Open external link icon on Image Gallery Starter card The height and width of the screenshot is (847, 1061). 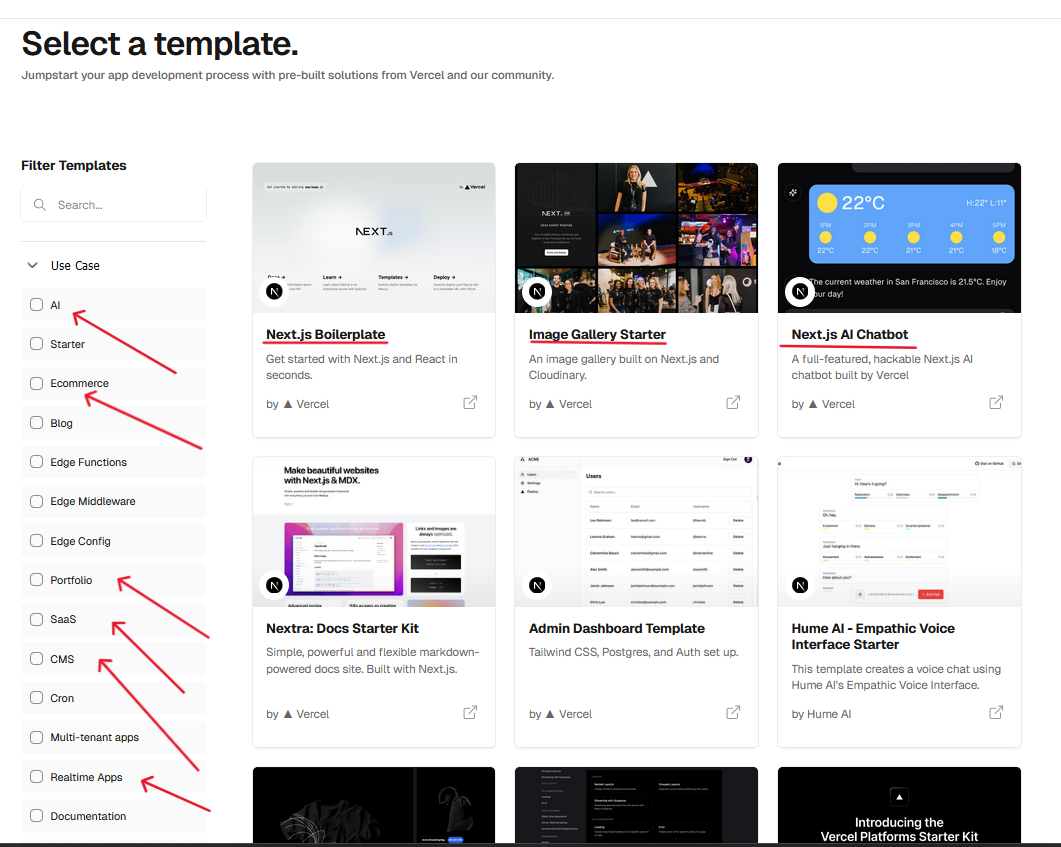click(x=733, y=403)
